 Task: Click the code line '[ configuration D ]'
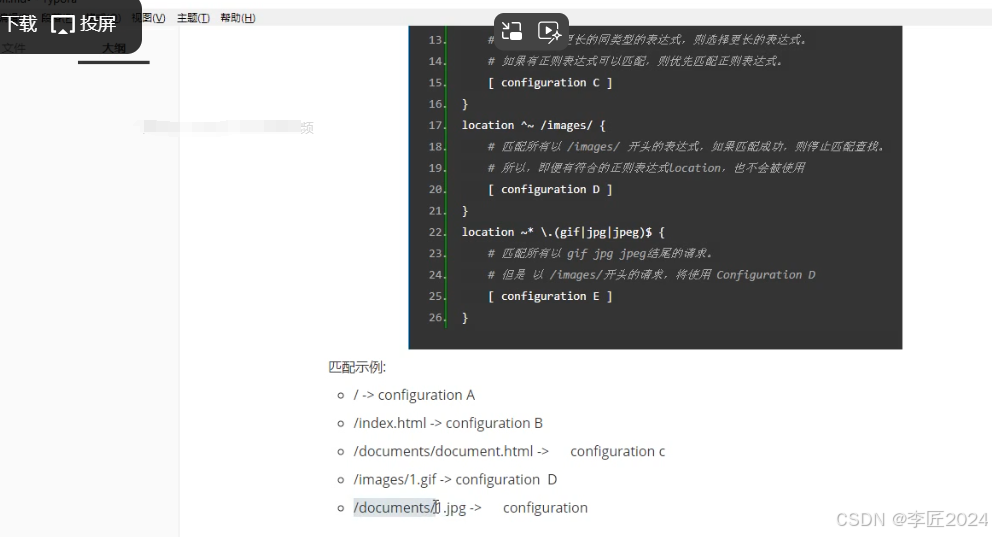[x=550, y=189]
